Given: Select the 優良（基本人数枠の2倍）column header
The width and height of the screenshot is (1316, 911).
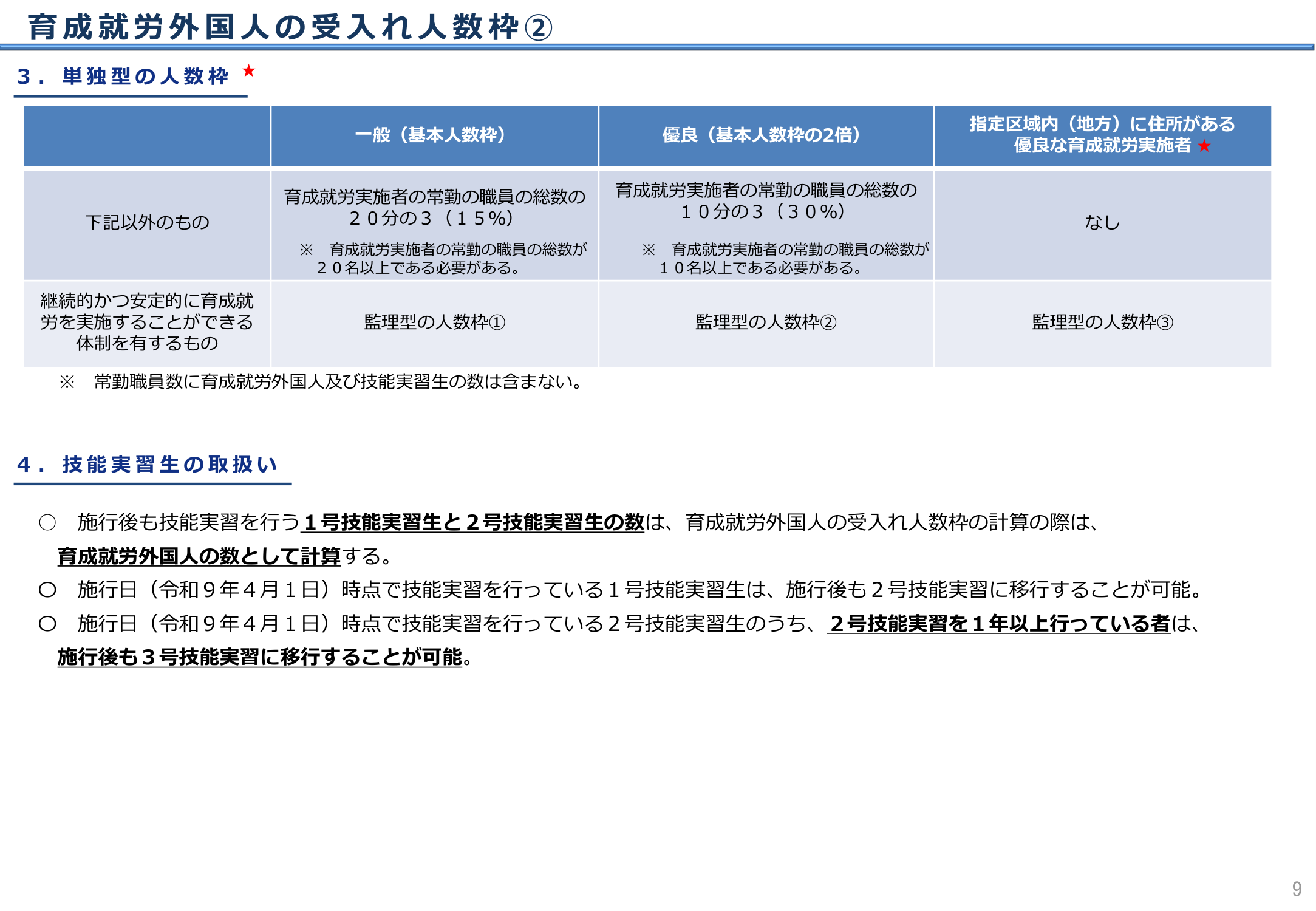Looking at the screenshot, I should 759,135.
